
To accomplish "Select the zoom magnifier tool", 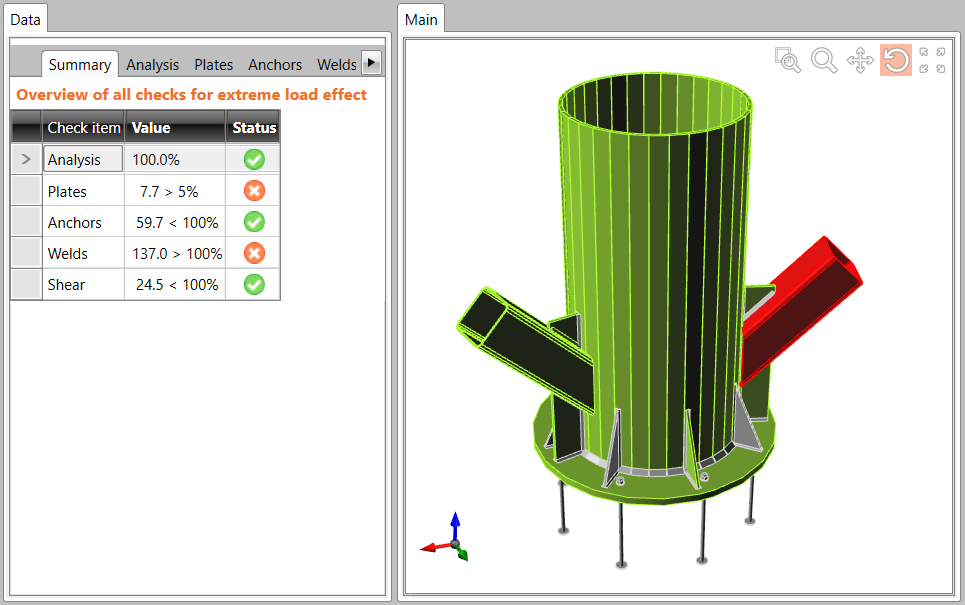I will click(824, 60).
